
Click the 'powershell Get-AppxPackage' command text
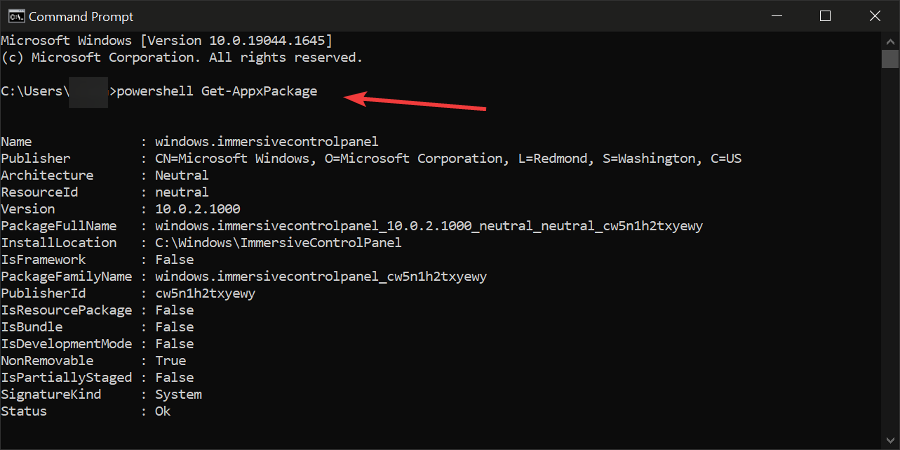pos(217,91)
